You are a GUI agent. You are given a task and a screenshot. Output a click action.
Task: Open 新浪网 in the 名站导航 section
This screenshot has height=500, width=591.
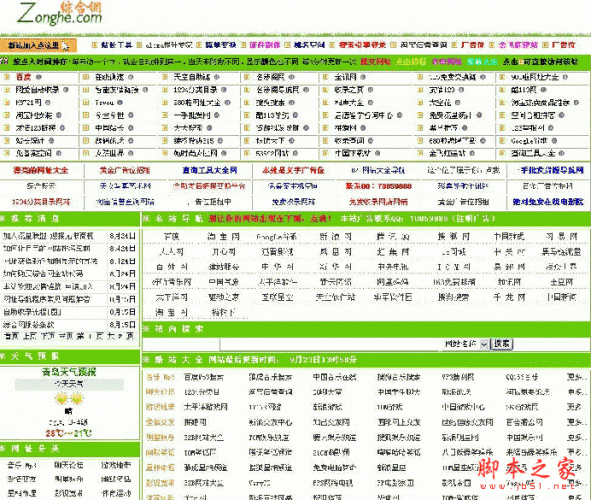tap(335, 237)
